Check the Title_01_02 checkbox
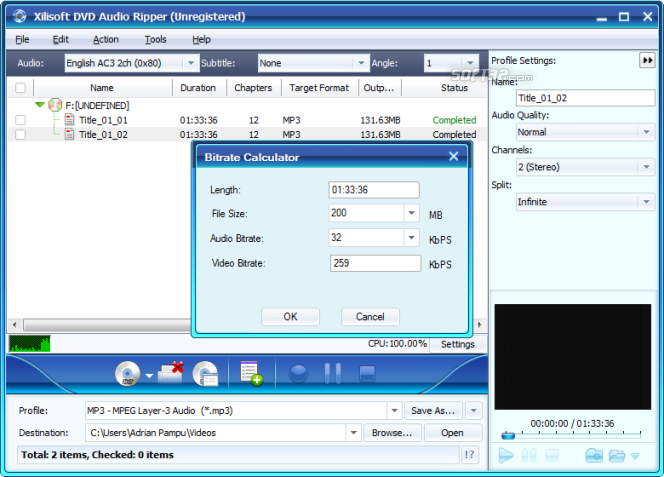Screen dimensions: 664x477 point(20,134)
